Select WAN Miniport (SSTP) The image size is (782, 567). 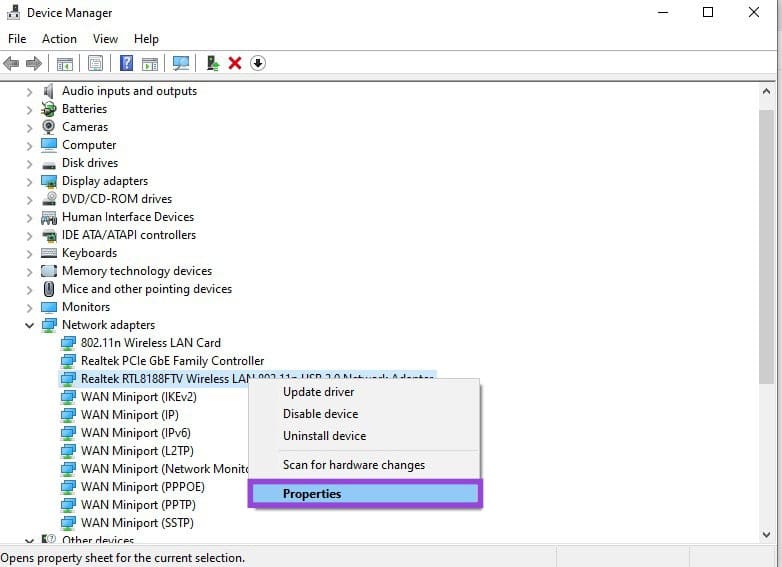click(137, 523)
